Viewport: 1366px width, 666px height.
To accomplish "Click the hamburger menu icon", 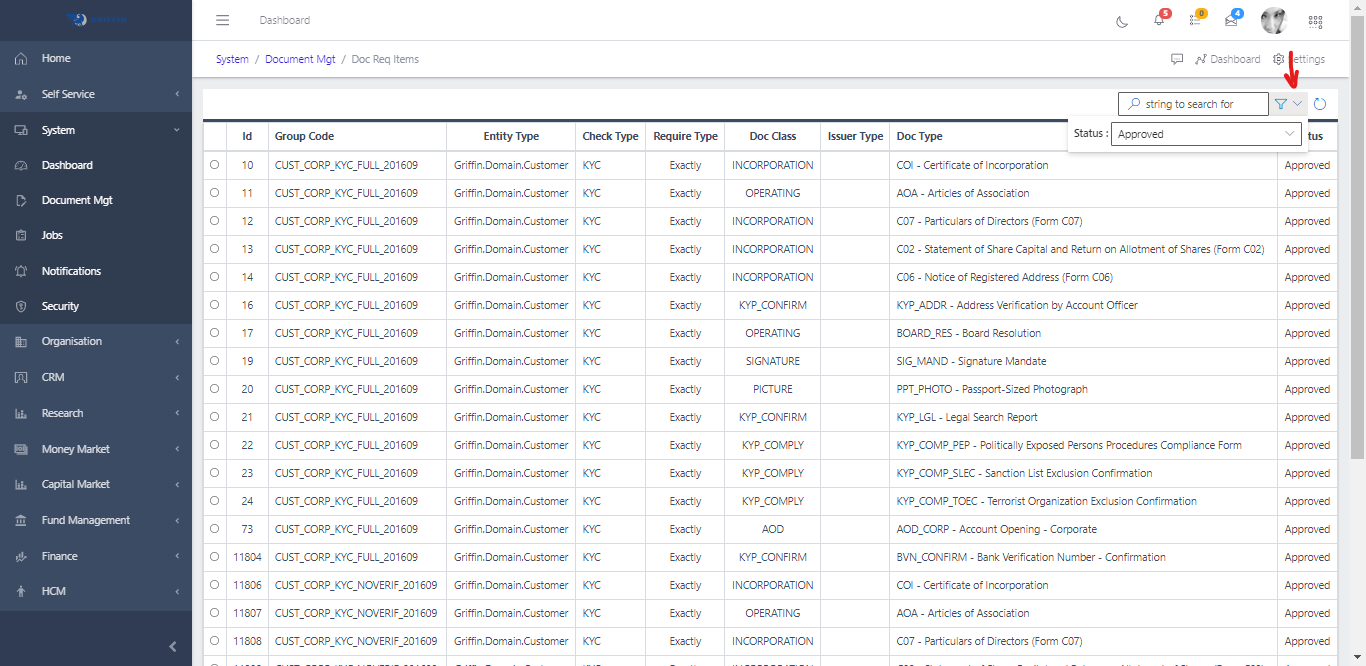I will pos(223,20).
